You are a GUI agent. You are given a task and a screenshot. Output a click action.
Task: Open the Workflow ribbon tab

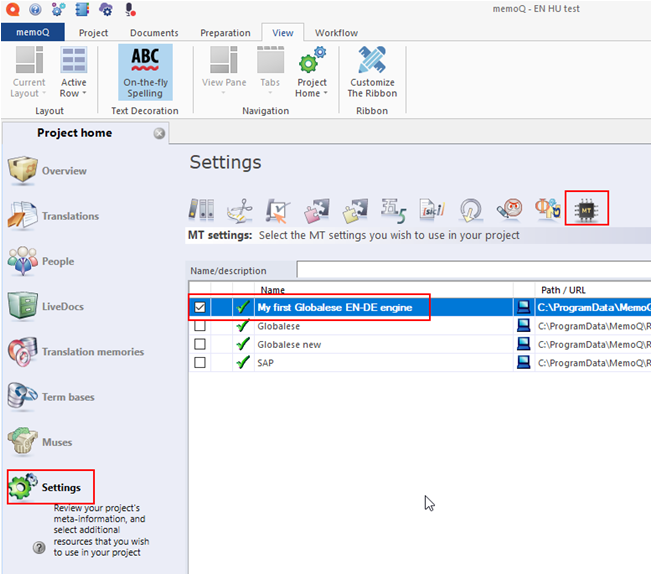pos(336,33)
